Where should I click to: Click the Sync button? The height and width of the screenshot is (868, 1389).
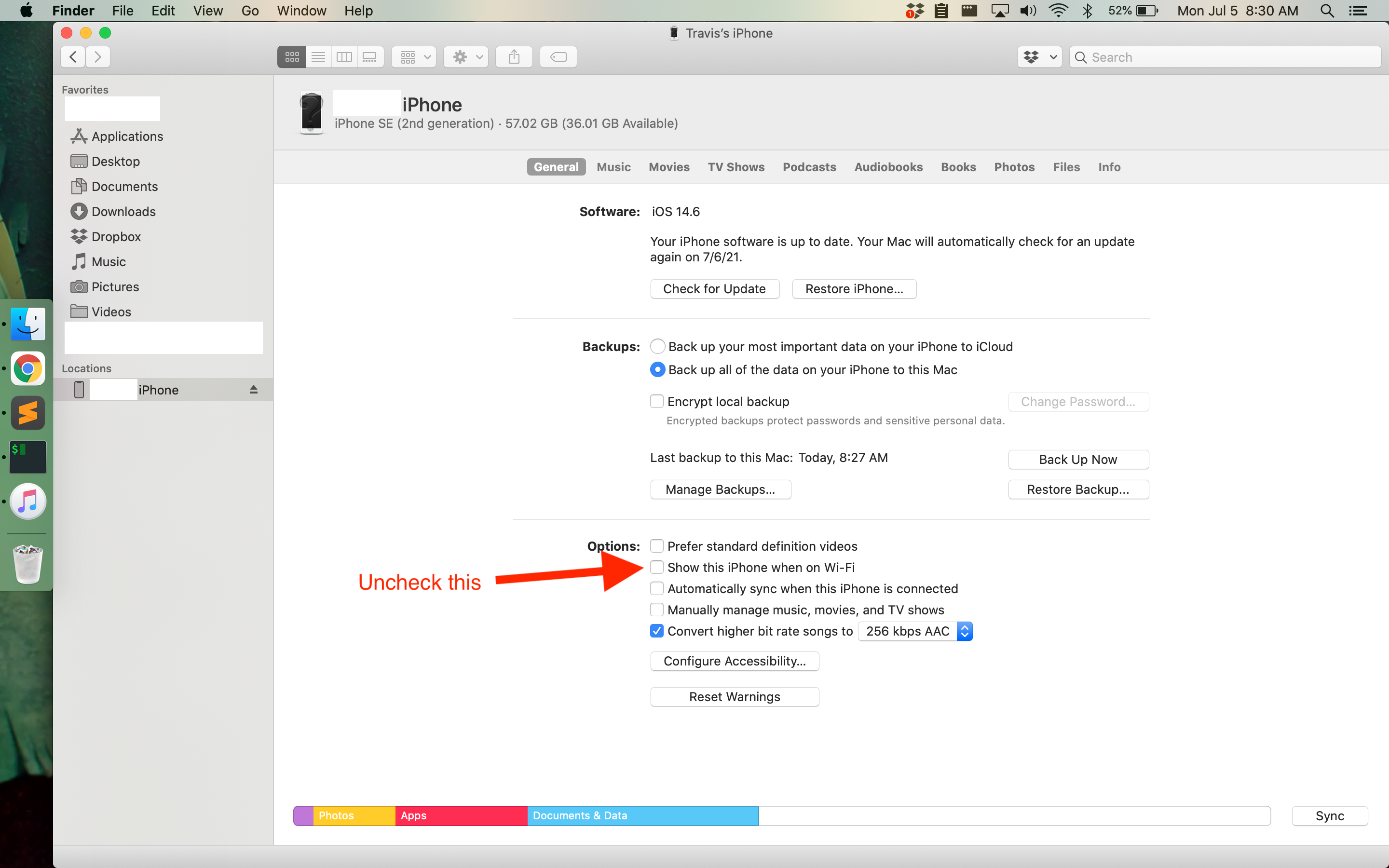pyautogui.click(x=1329, y=816)
